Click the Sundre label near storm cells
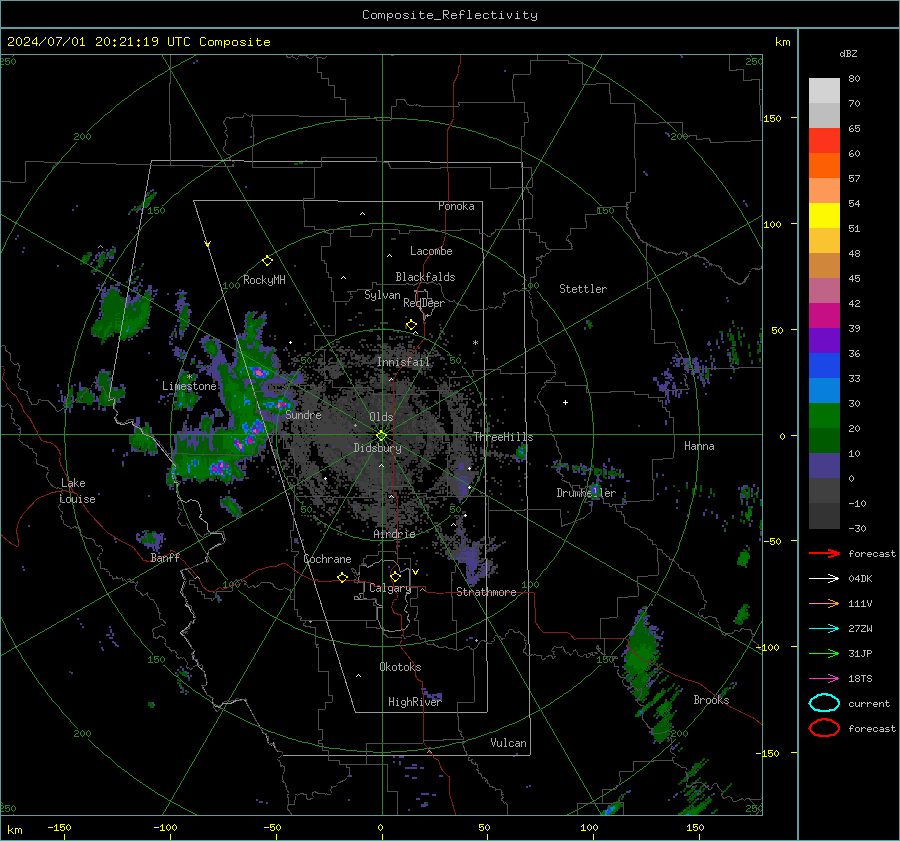900x841 pixels. point(303,415)
